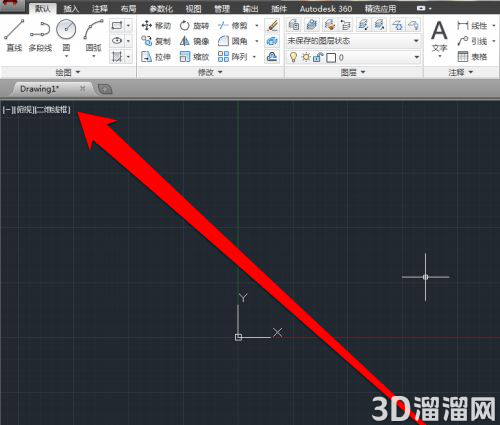Screen dimensions: 500x425
Task: Expand the Fillet (圆角) dropdown arrow
Action: click(x=257, y=41)
